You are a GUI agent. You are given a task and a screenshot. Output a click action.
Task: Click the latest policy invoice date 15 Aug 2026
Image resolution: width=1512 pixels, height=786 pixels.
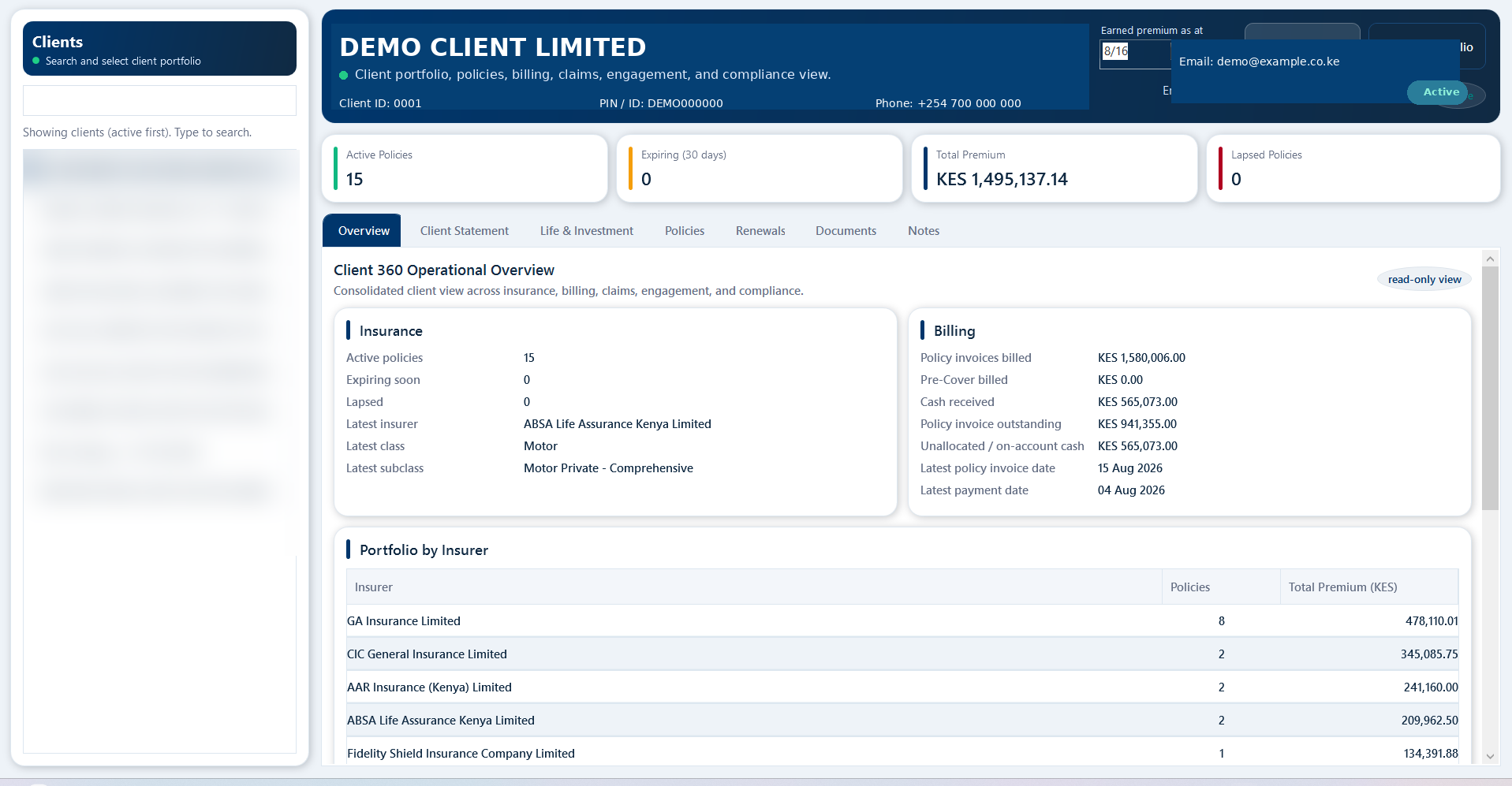pos(1130,468)
